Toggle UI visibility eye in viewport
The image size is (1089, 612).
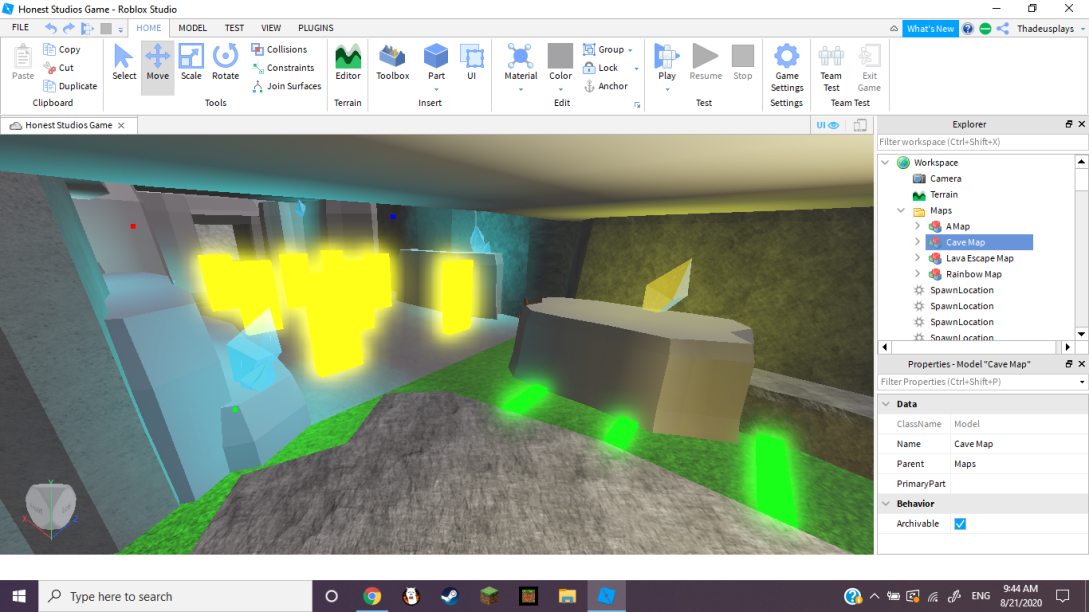(x=828, y=125)
